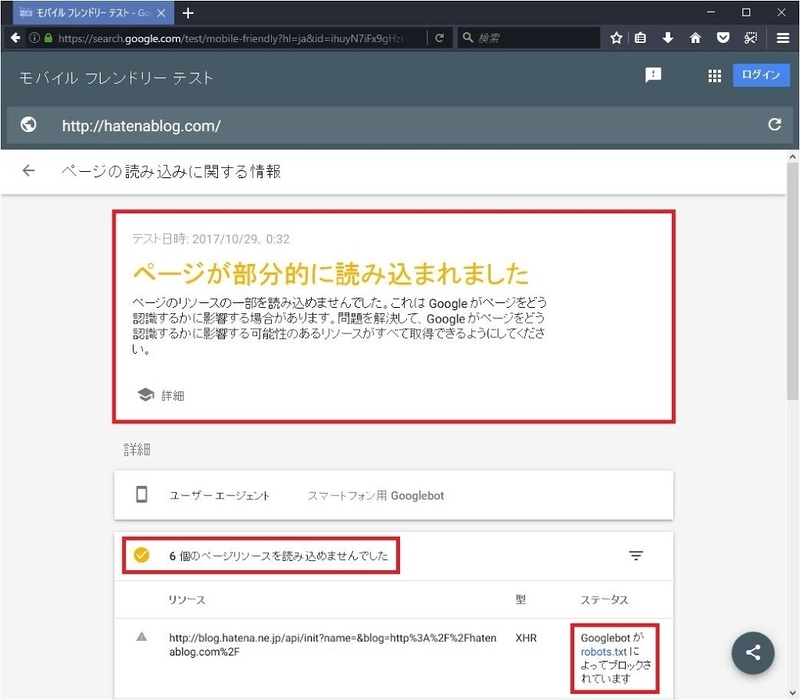Screen dimensions: 800x700
Task: Click the browser back arrow button
Action: click(x=15, y=38)
